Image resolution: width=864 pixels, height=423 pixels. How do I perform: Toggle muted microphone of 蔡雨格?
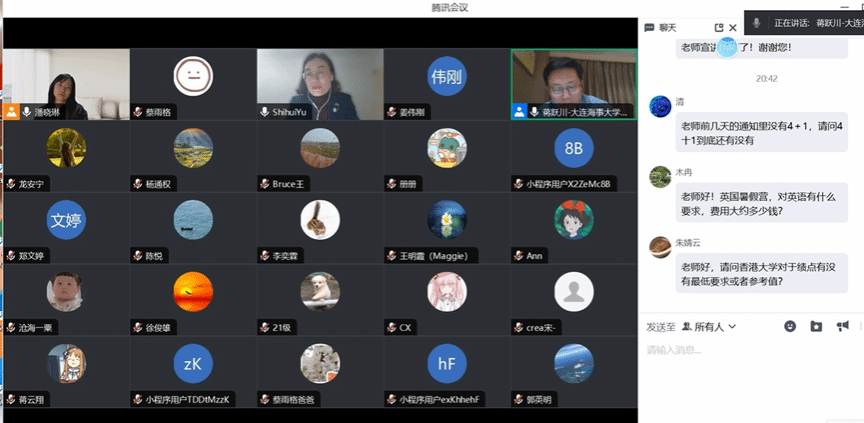138,112
